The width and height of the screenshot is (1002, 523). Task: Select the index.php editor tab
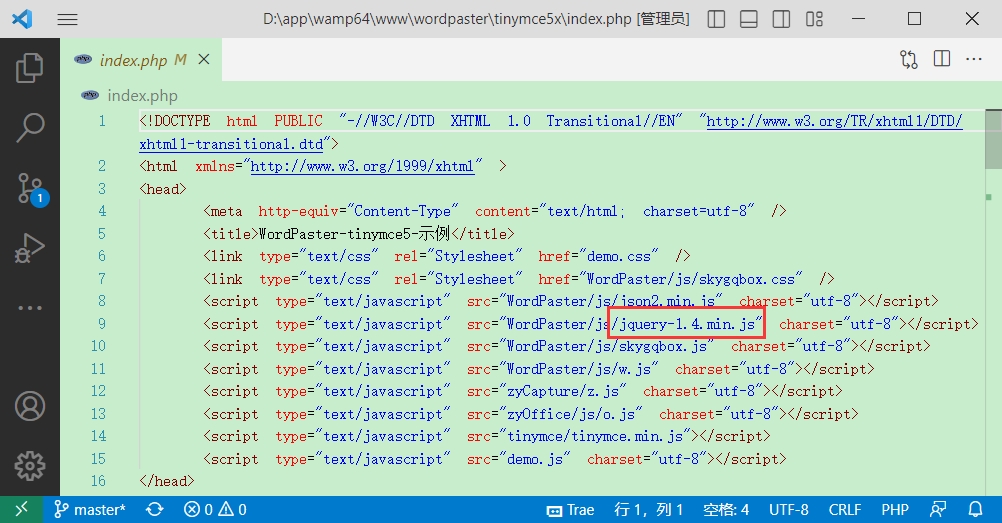pos(133,60)
